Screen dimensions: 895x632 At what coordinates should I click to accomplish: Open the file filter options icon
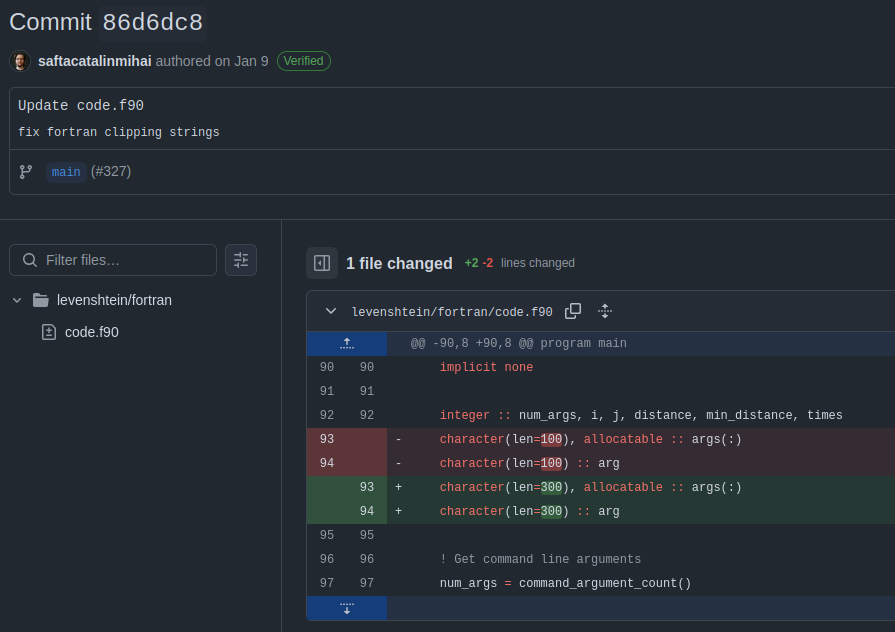point(241,260)
